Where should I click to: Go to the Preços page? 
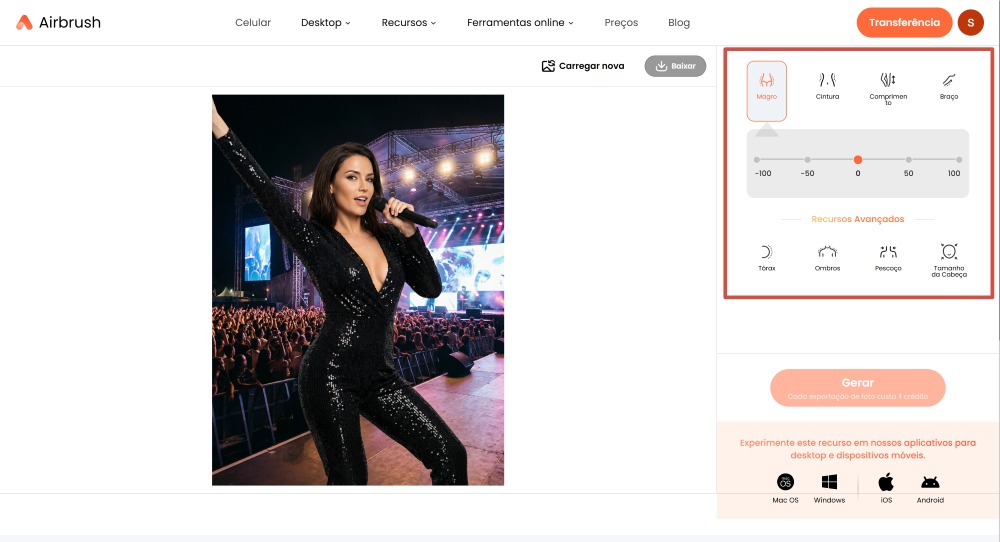(x=621, y=23)
